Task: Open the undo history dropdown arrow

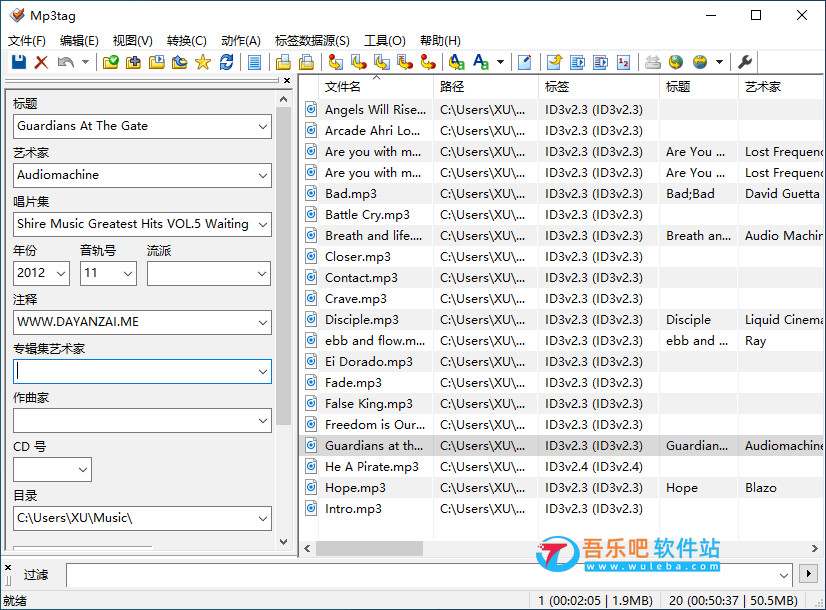Action: tap(85, 62)
